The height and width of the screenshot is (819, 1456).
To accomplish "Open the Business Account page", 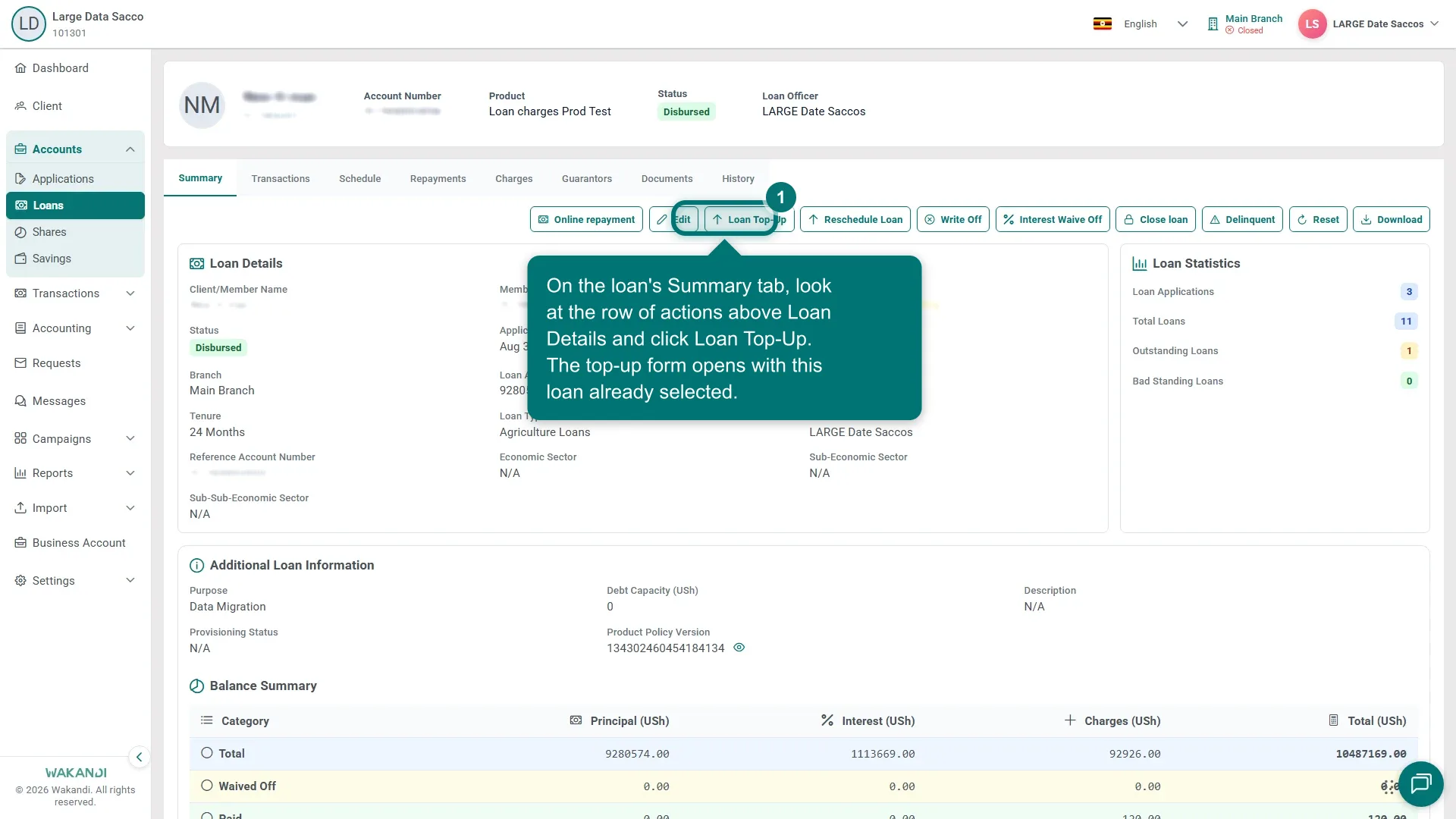I will point(79,543).
